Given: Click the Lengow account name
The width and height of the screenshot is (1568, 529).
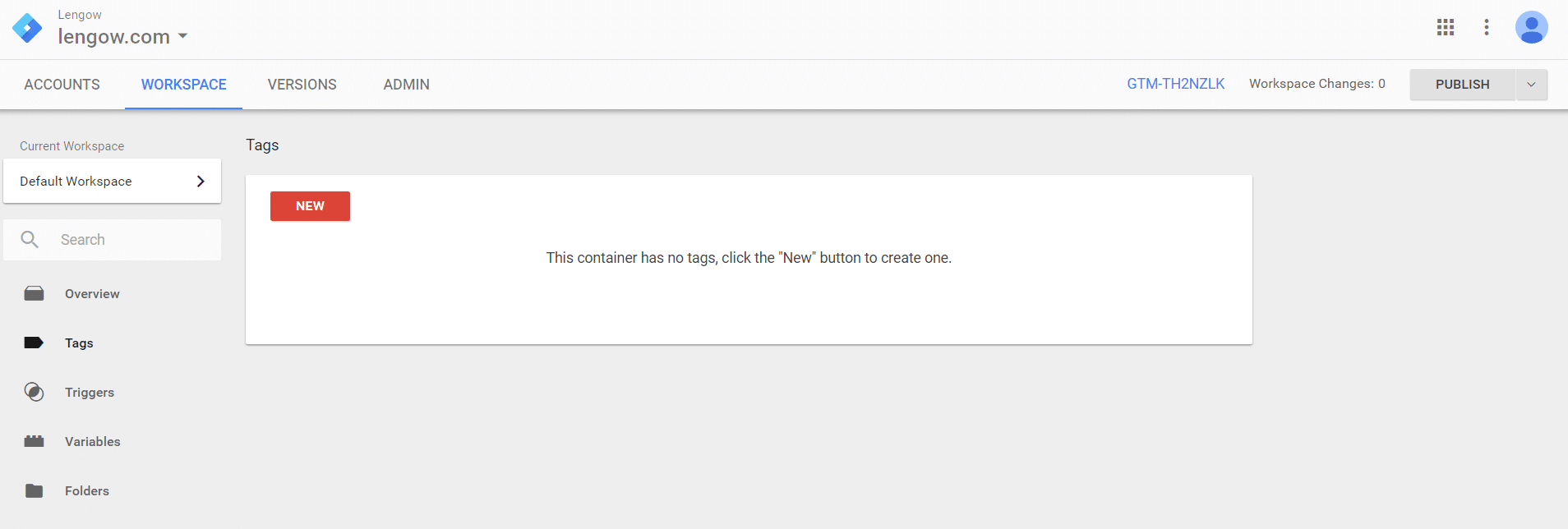Looking at the screenshot, I should coord(80,15).
